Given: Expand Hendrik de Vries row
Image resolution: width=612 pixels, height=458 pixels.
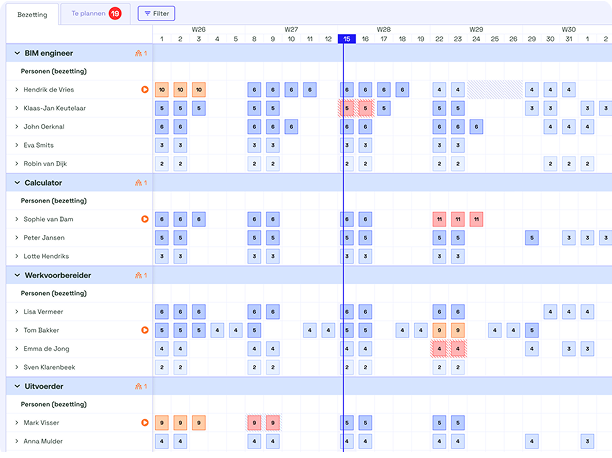Looking at the screenshot, I should [x=16, y=90].
